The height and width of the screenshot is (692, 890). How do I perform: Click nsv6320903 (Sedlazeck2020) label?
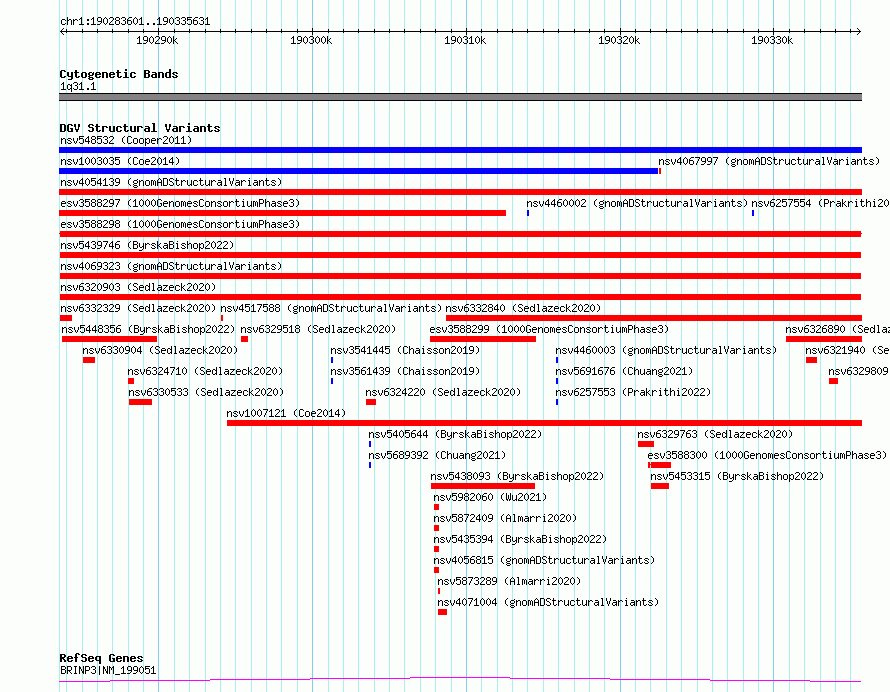pyautogui.click(x=138, y=287)
